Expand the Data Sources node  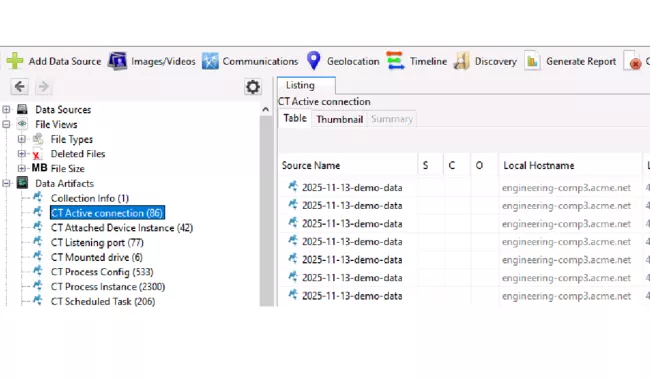6,109
